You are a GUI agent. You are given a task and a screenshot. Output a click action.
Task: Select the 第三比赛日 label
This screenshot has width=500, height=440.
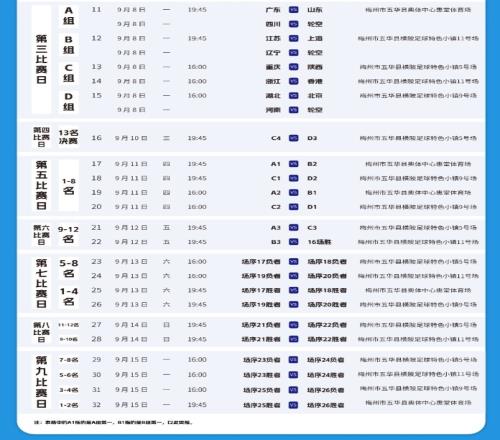[41, 59]
